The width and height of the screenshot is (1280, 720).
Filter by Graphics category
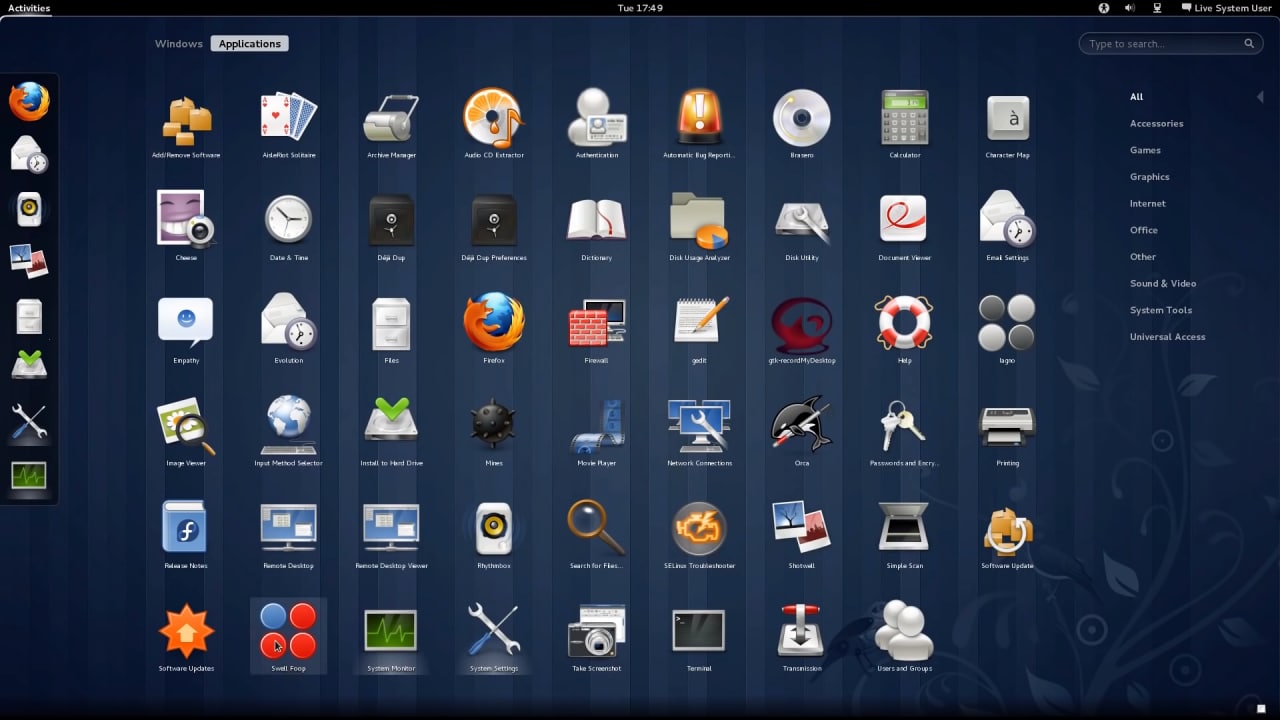pos(1149,177)
